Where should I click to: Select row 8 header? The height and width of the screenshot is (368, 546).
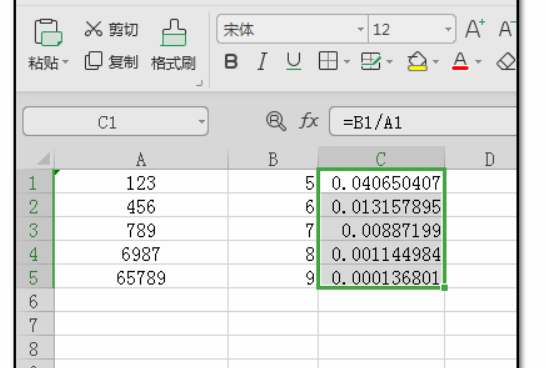point(35,348)
